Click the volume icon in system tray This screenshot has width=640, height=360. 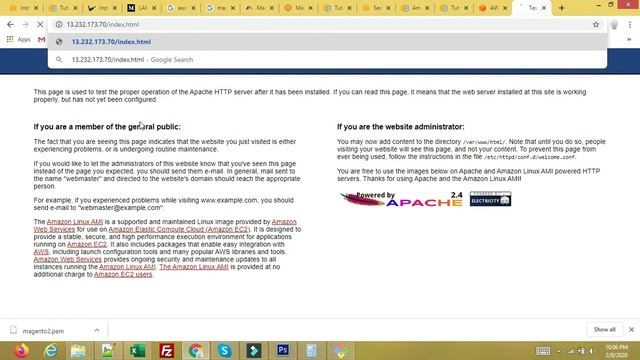[591, 351]
